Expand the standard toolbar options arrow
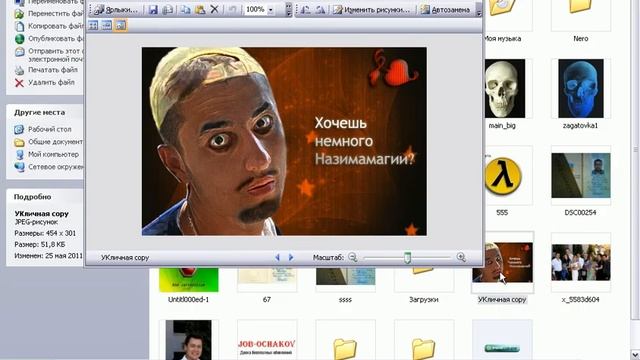Viewport: 640px width, 360px height. (x=289, y=9)
